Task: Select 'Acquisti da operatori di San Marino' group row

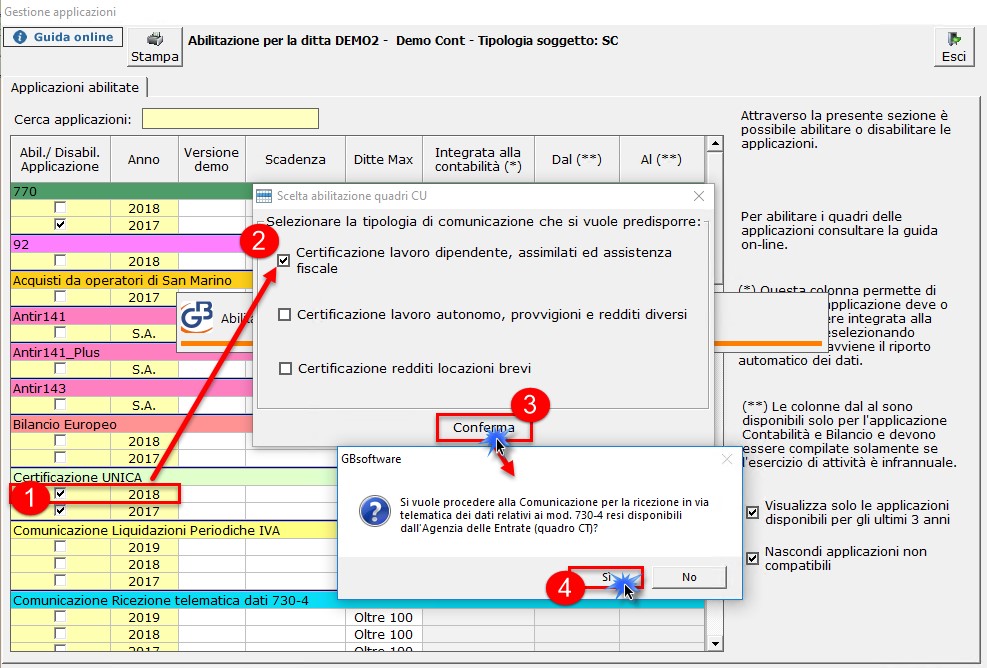Action: (x=132, y=280)
